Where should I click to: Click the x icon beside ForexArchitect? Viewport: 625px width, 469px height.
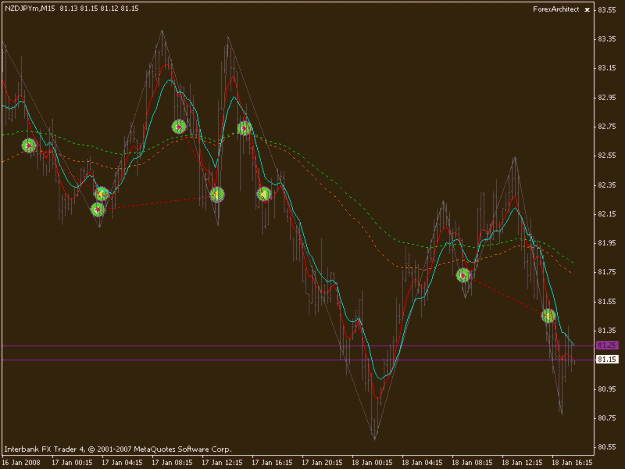pyautogui.click(x=587, y=10)
